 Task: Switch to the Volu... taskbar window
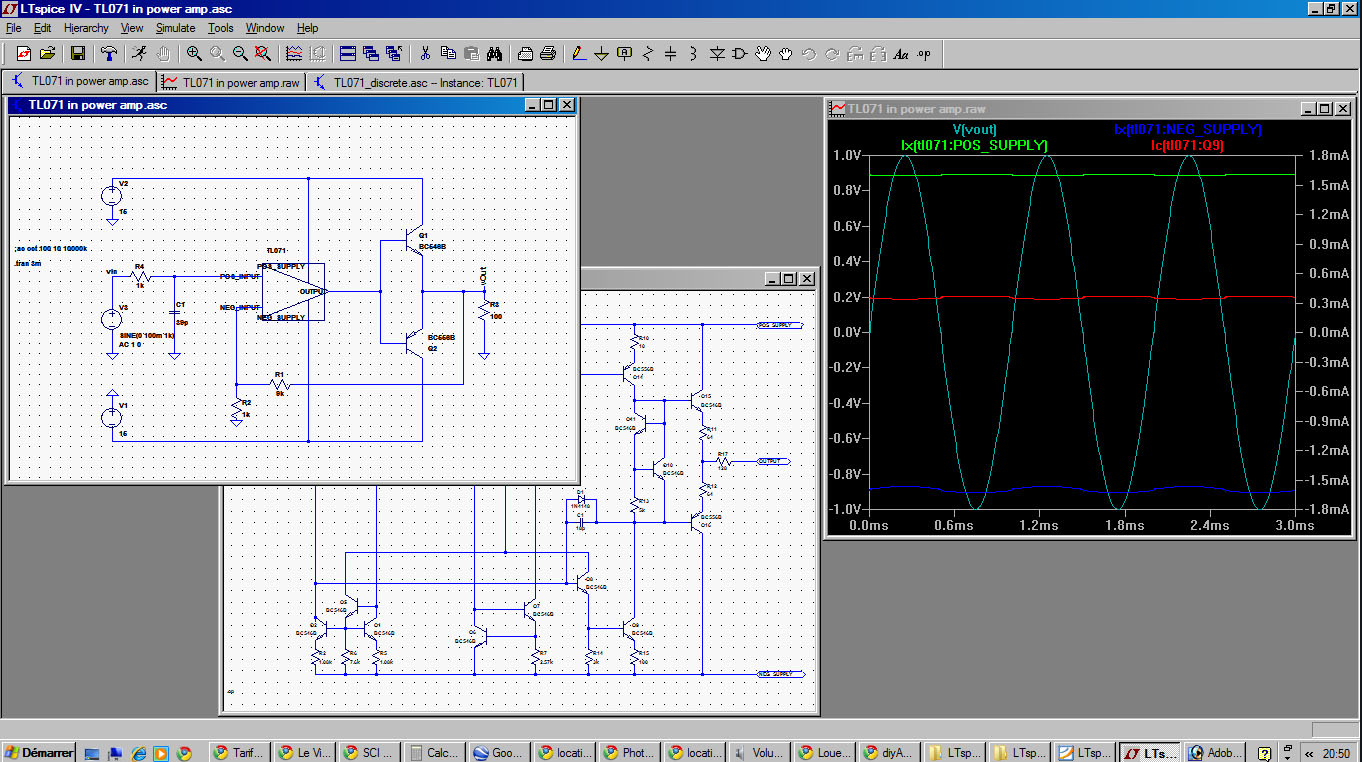(x=758, y=752)
